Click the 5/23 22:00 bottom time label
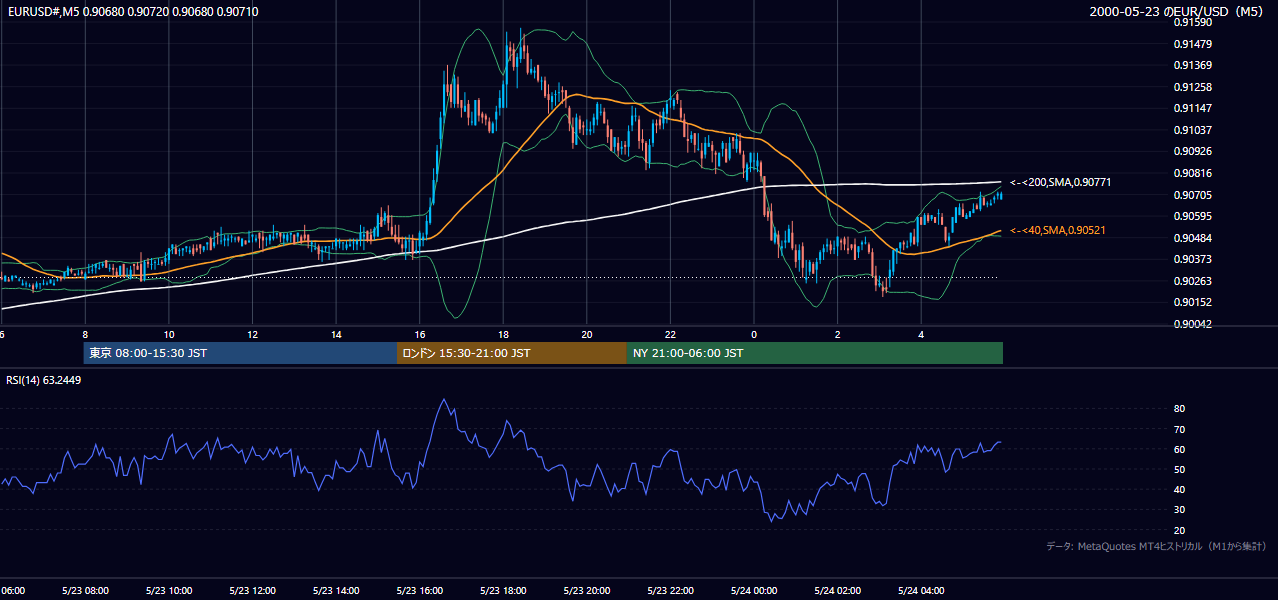The height and width of the screenshot is (600, 1278). 670,590
